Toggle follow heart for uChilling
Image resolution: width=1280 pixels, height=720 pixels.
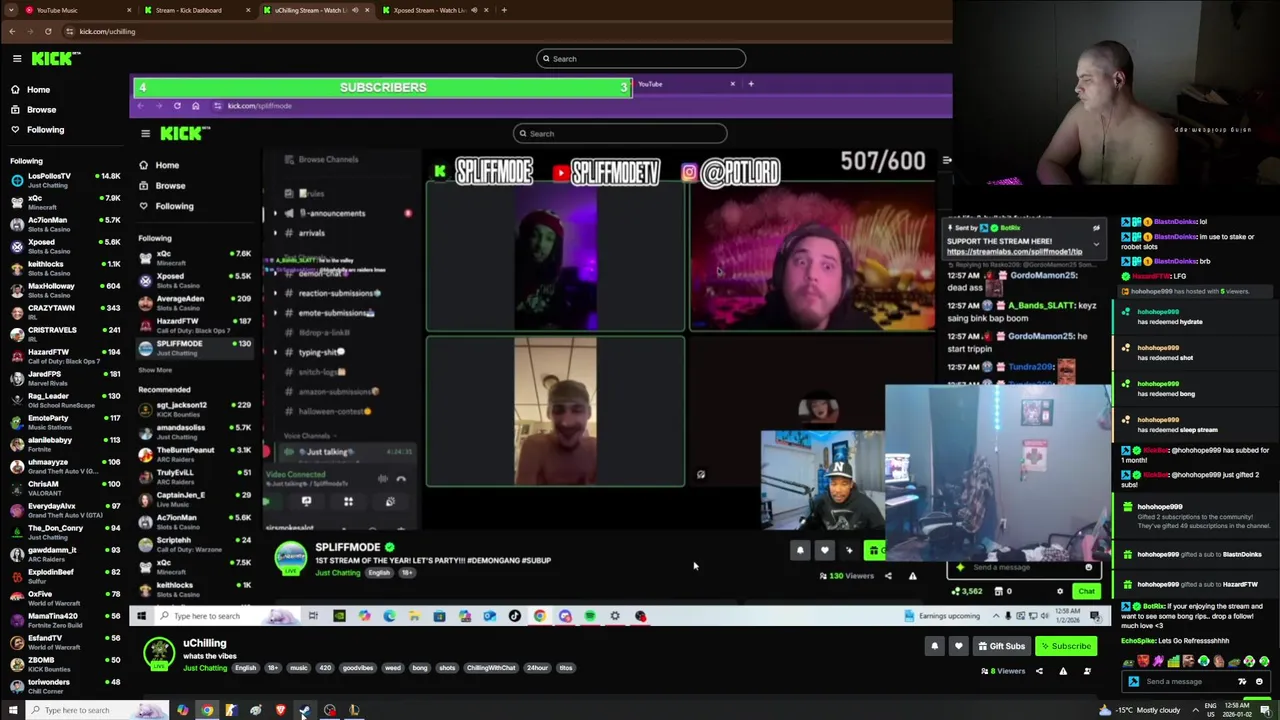click(958, 646)
